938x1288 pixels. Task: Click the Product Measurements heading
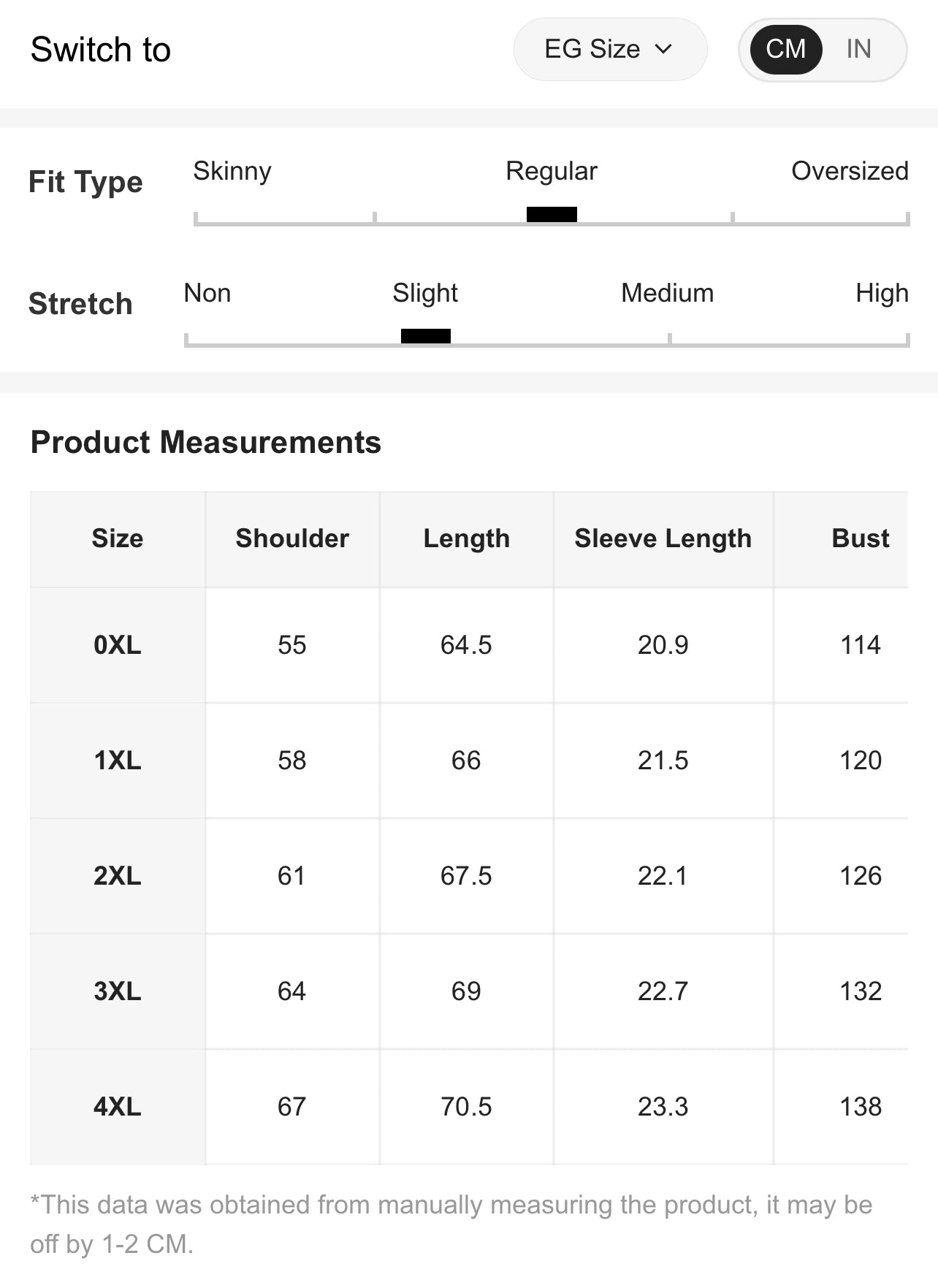[206, 442]
